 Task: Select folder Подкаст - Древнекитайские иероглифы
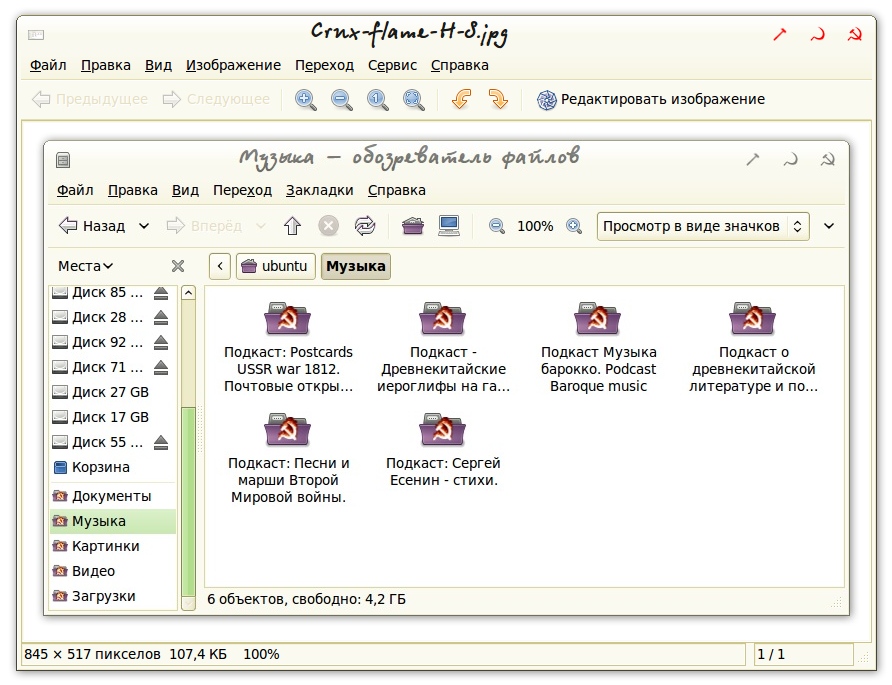[x=443, y=347]
